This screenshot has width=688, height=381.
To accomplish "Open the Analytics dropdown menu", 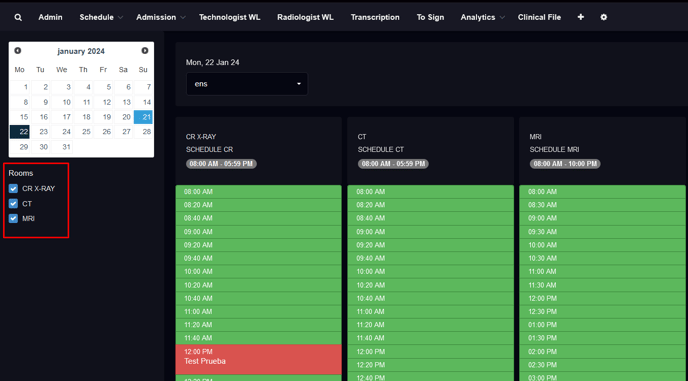I will [482, 18].
